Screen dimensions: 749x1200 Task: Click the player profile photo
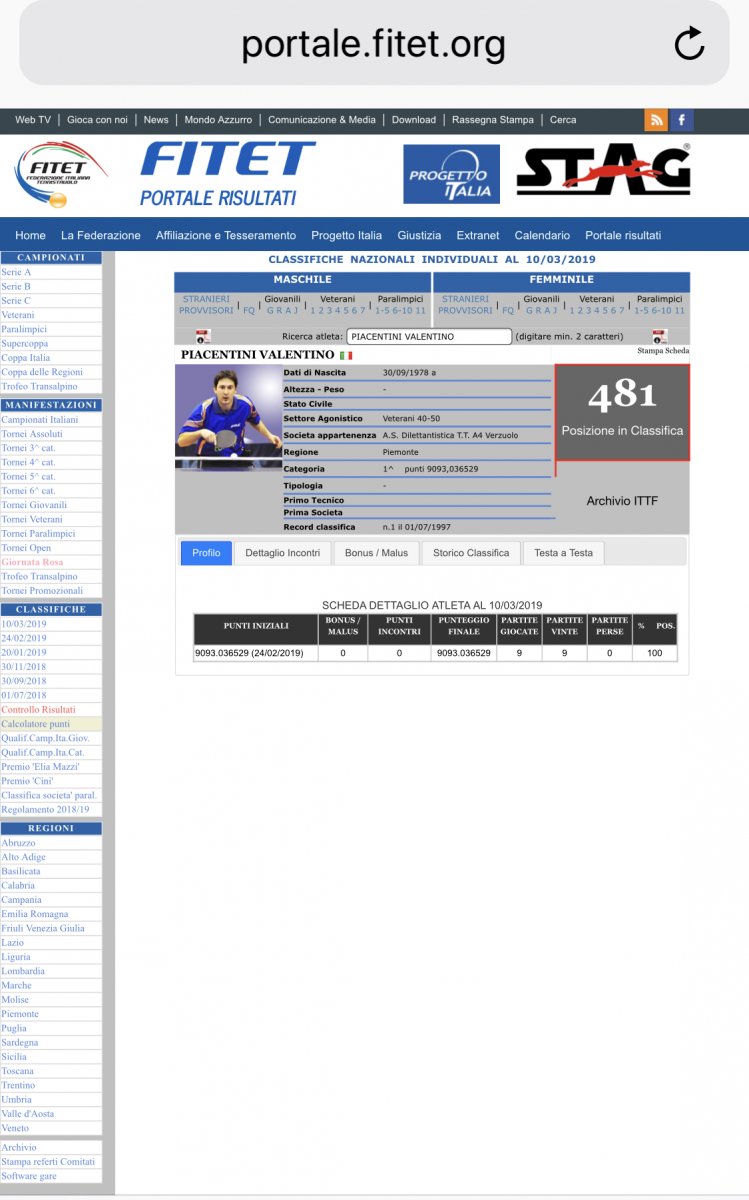[228, 415]
